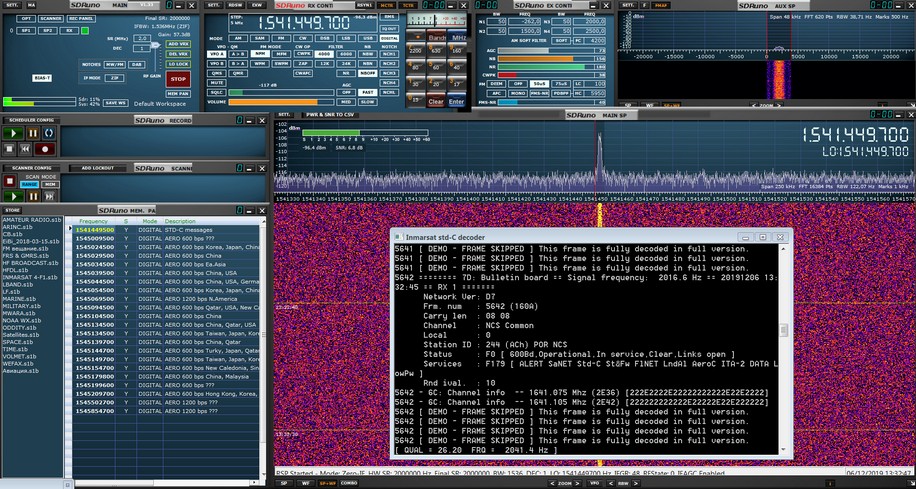Pause playback in the Record panel
This screenshot has width=916, height=489.
point(33,133)
